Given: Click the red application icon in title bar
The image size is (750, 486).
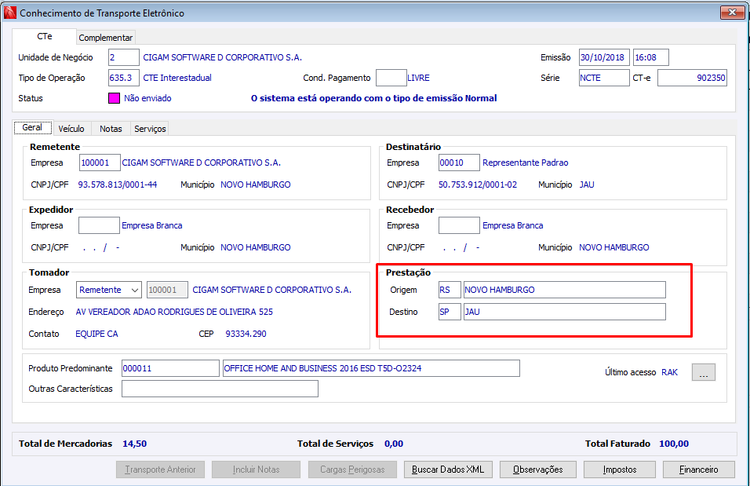Looking at the screenshot, I should pos(10,13).
